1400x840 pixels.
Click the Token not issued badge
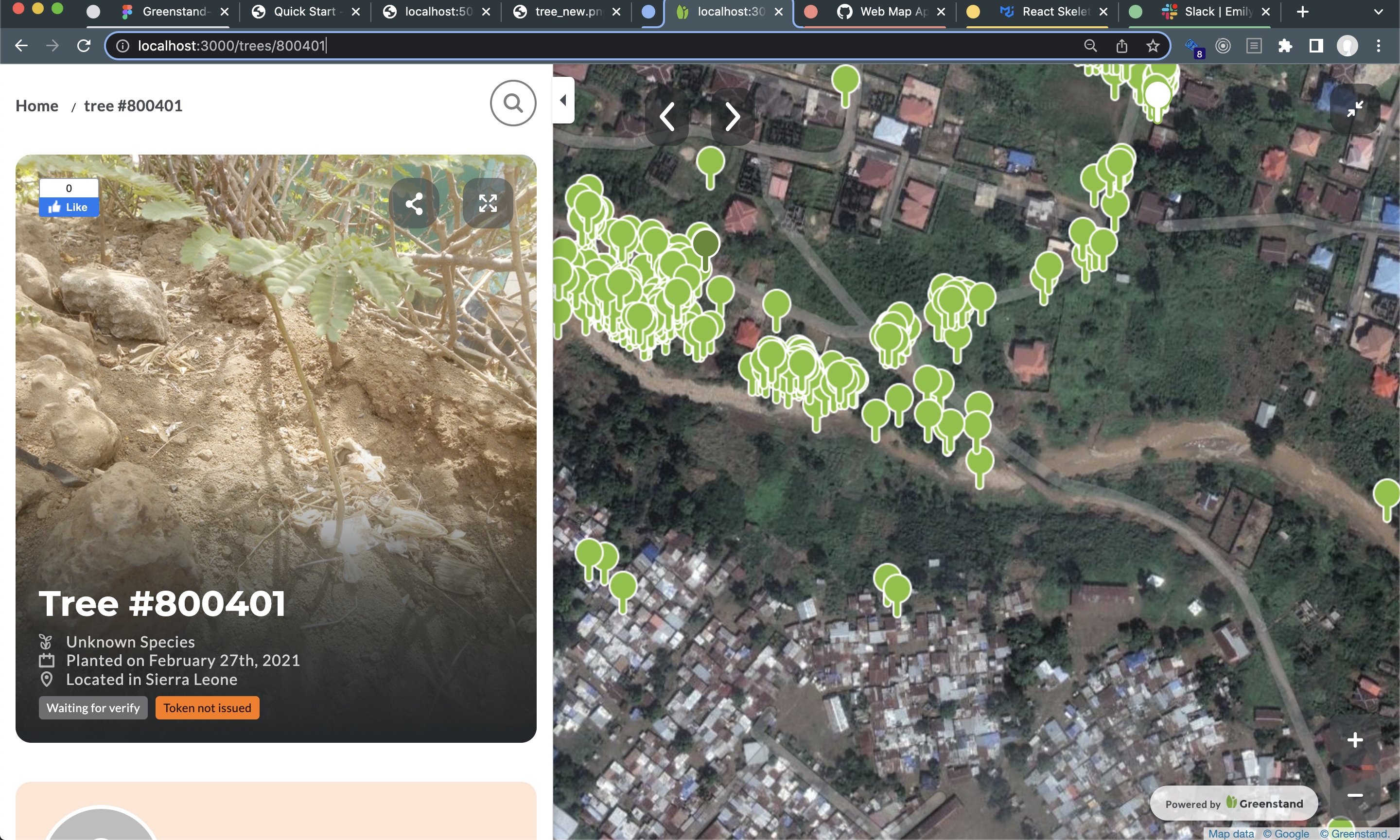click(207, 708)
